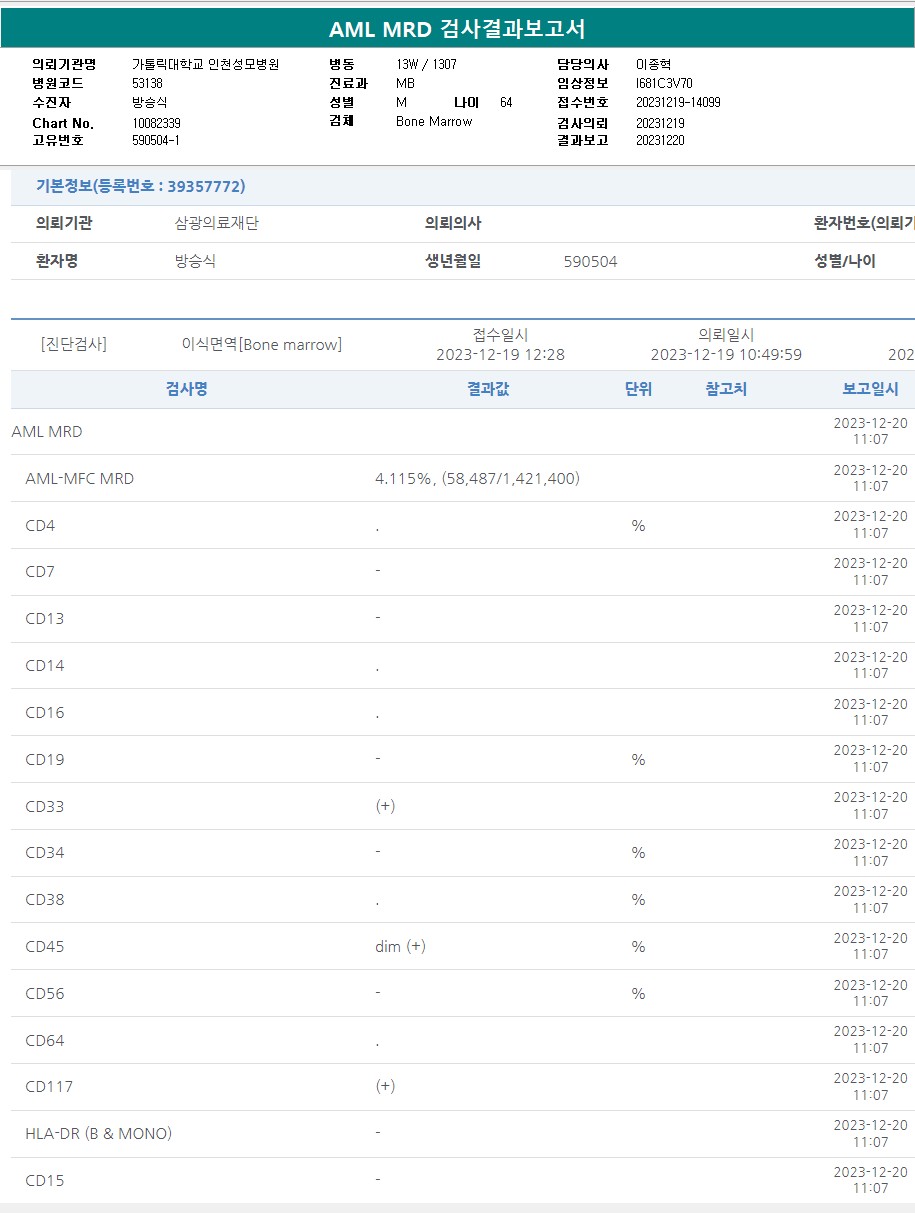This screenshot has height=1213, width=915.
Task: Select 고유번호 value 590504-1
Action: coord(156,141)
